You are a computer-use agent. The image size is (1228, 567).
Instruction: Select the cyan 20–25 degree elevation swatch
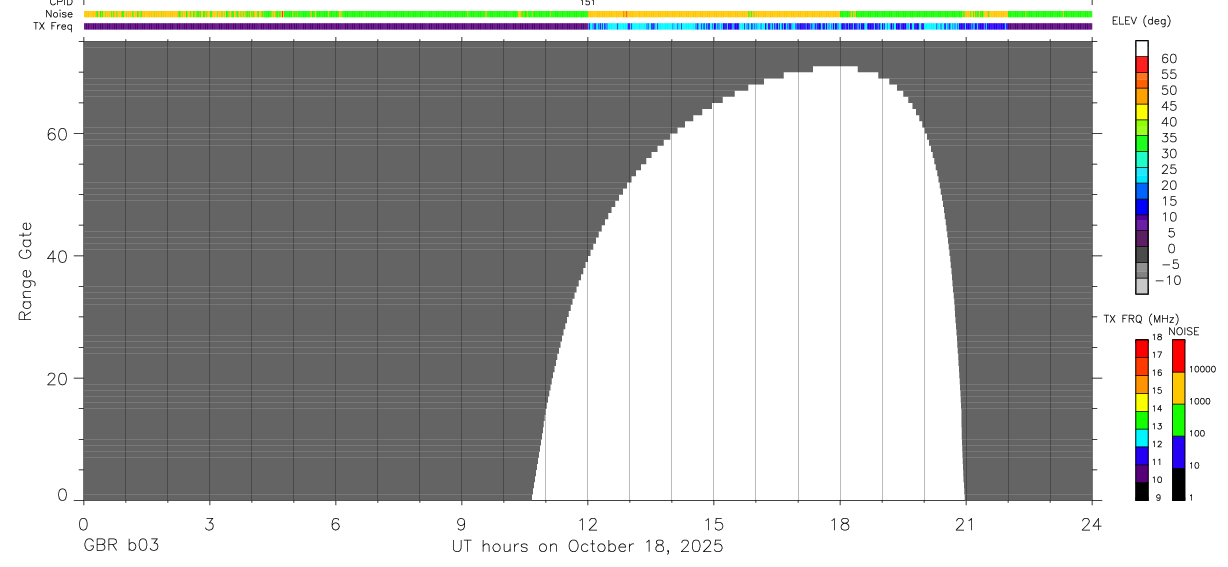coord(1142,176)
